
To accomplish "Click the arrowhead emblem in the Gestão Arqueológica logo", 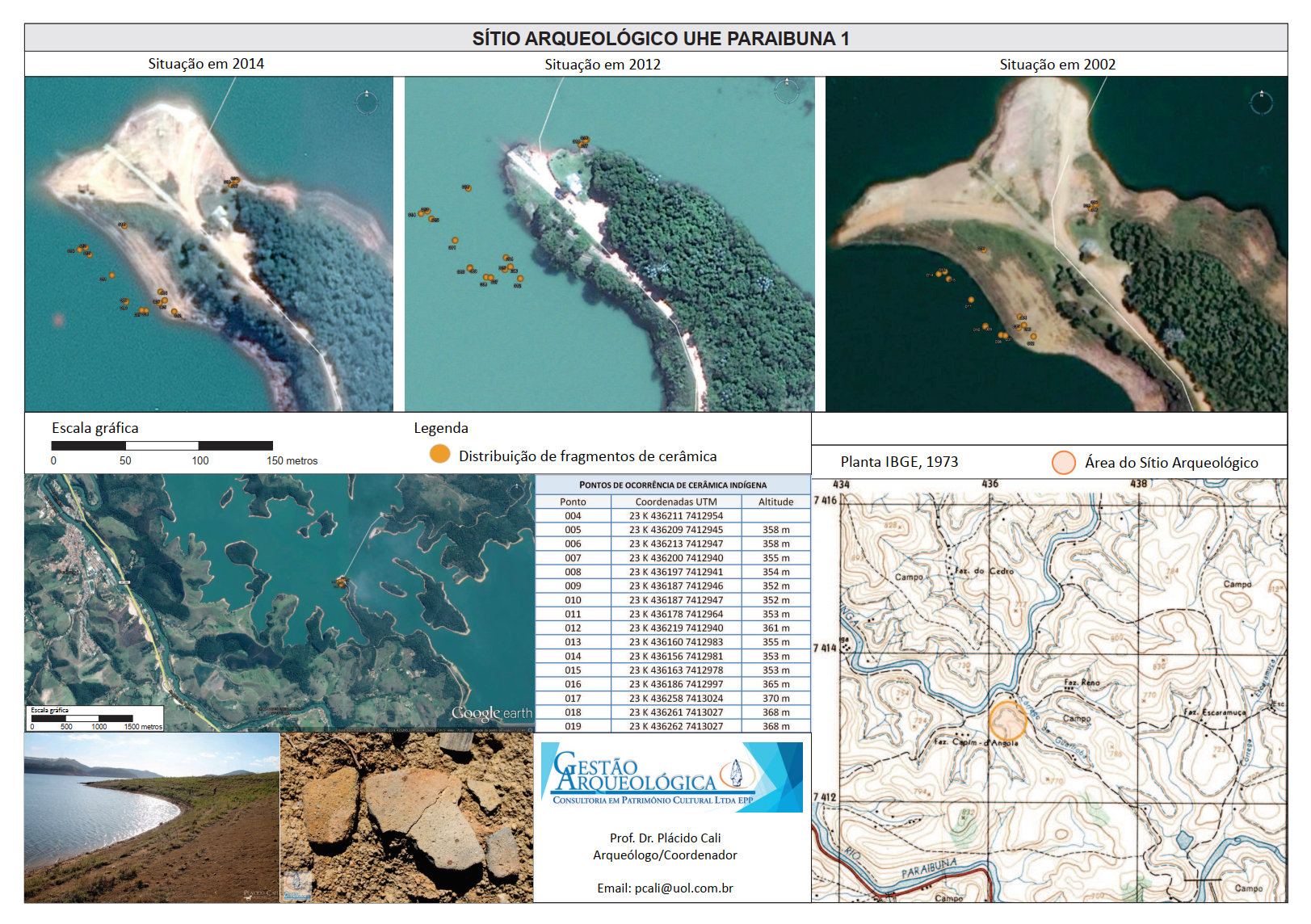I will 736,773.
